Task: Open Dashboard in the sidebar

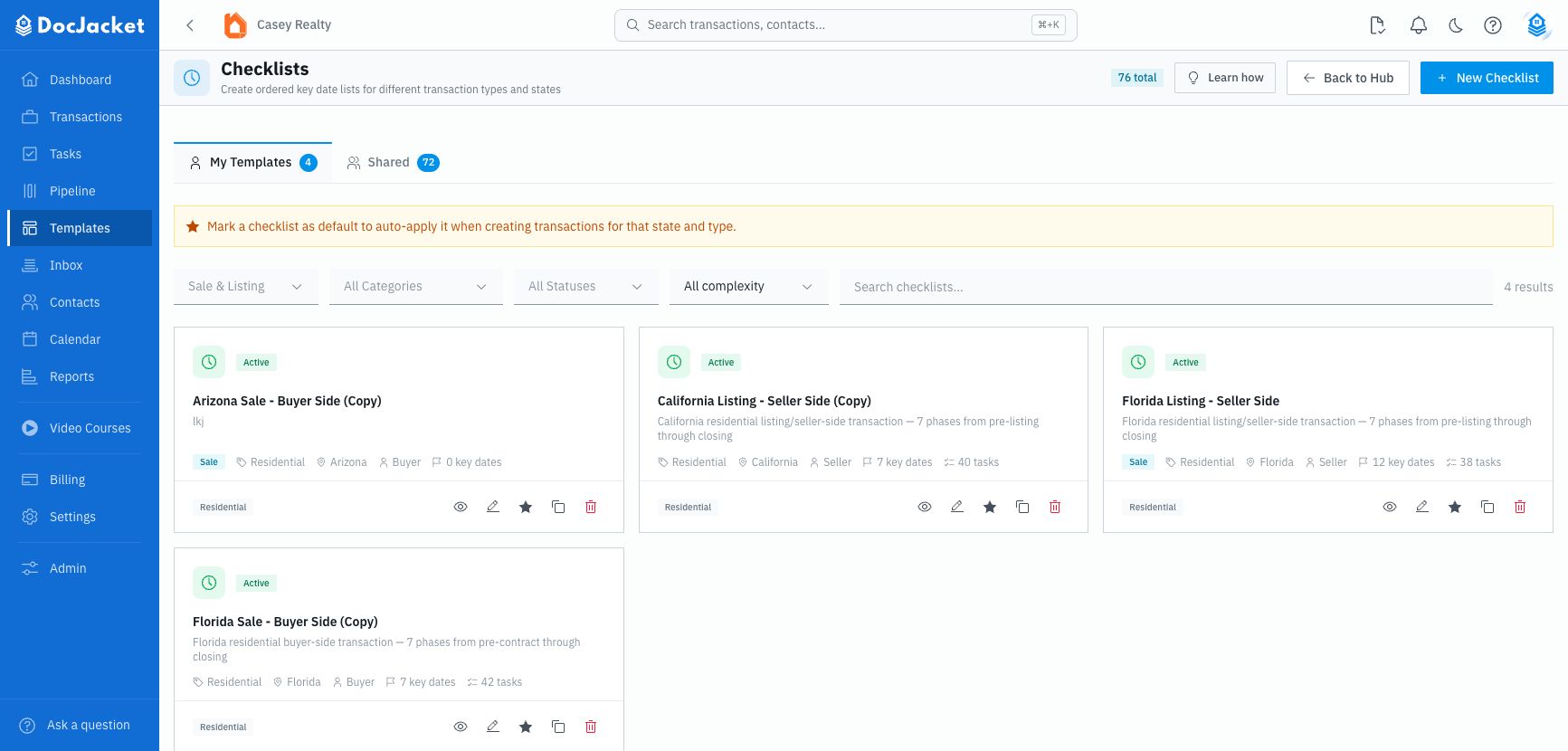Action: [x=80, y=80]
